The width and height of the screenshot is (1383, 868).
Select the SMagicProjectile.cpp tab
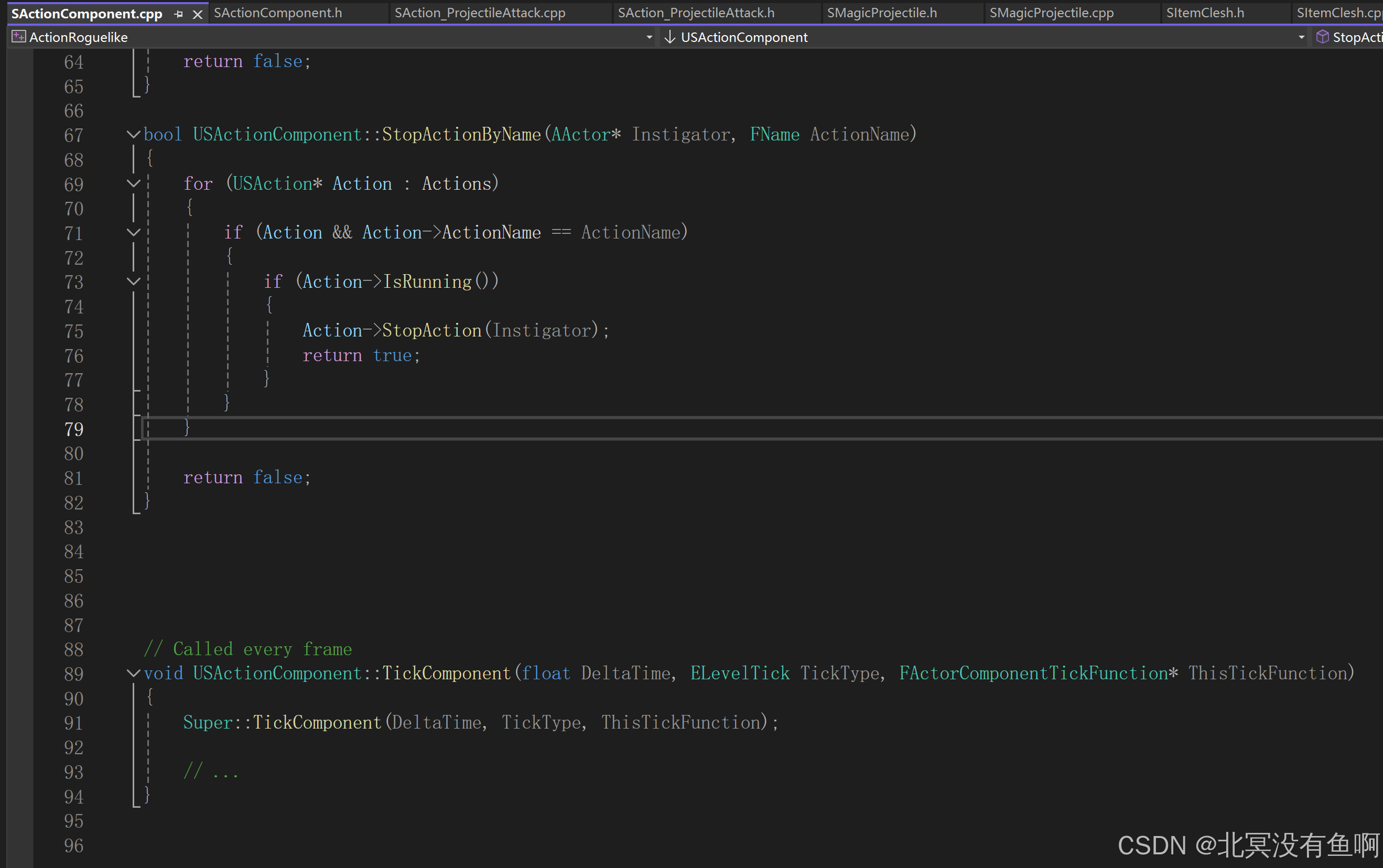click(1051, 13)
